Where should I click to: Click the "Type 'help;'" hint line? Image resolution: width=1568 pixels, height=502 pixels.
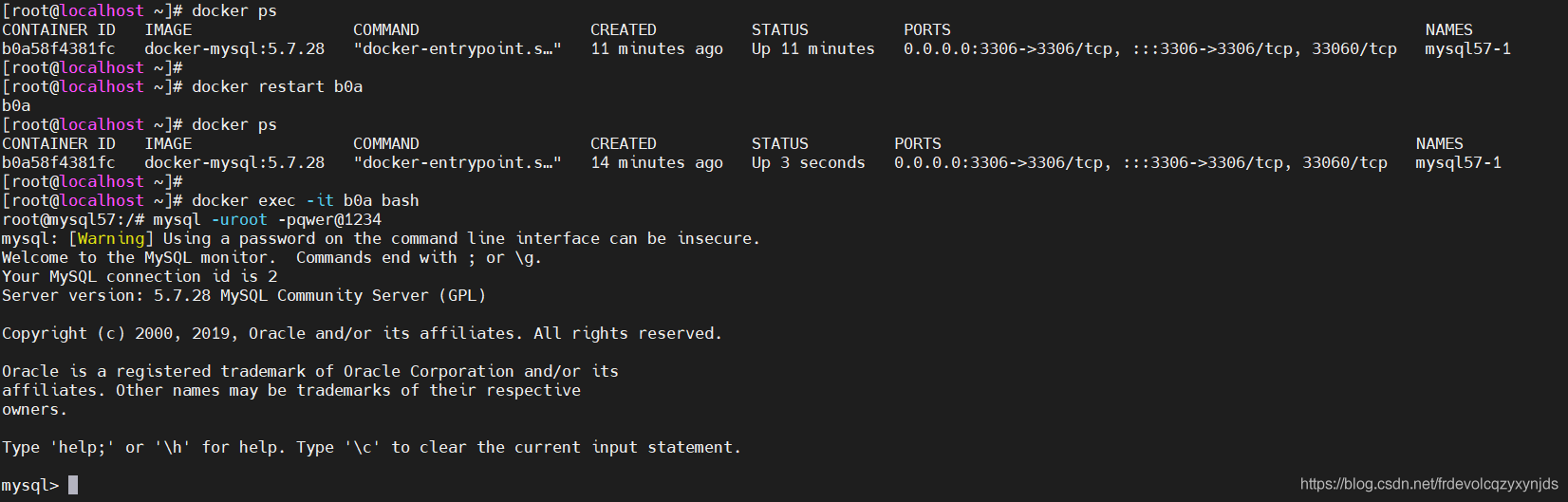(371, 447)
